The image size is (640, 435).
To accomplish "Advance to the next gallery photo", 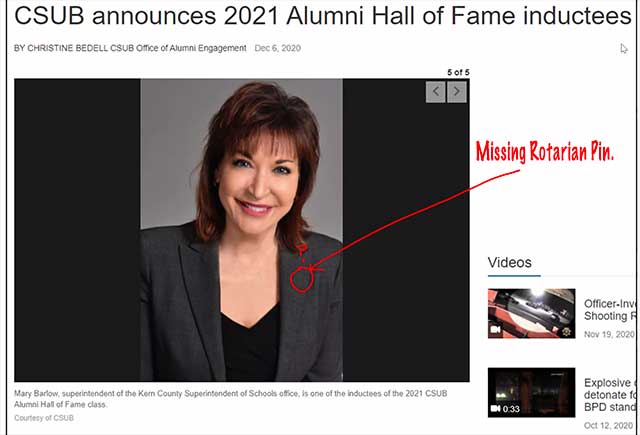I will pyautogui.click(x=457, y=92).
